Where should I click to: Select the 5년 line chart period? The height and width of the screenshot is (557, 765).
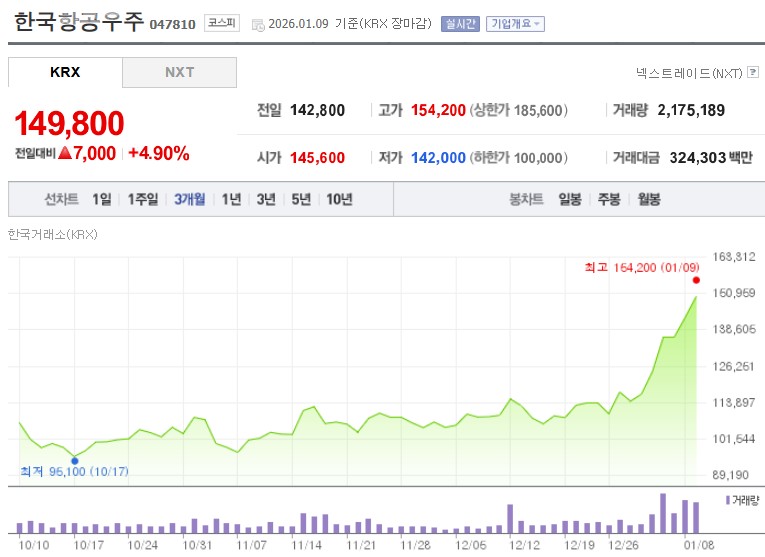[301, 199]
